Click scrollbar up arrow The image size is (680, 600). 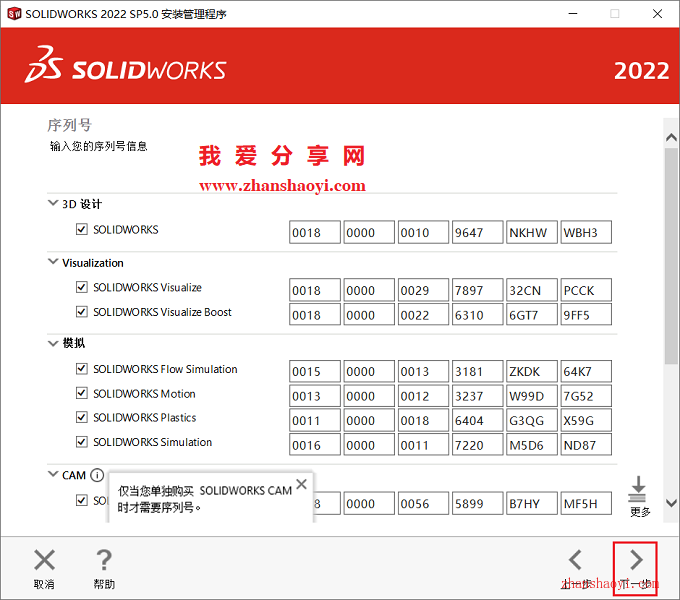coord(671,137)
